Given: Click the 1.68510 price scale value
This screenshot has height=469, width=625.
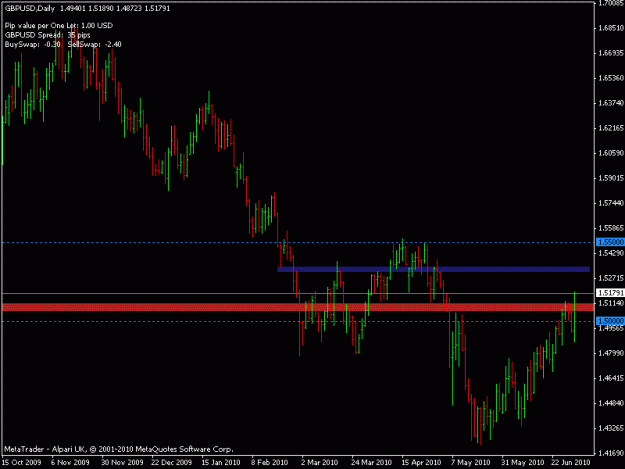Looking at the screenshot, I should point(611,28).
